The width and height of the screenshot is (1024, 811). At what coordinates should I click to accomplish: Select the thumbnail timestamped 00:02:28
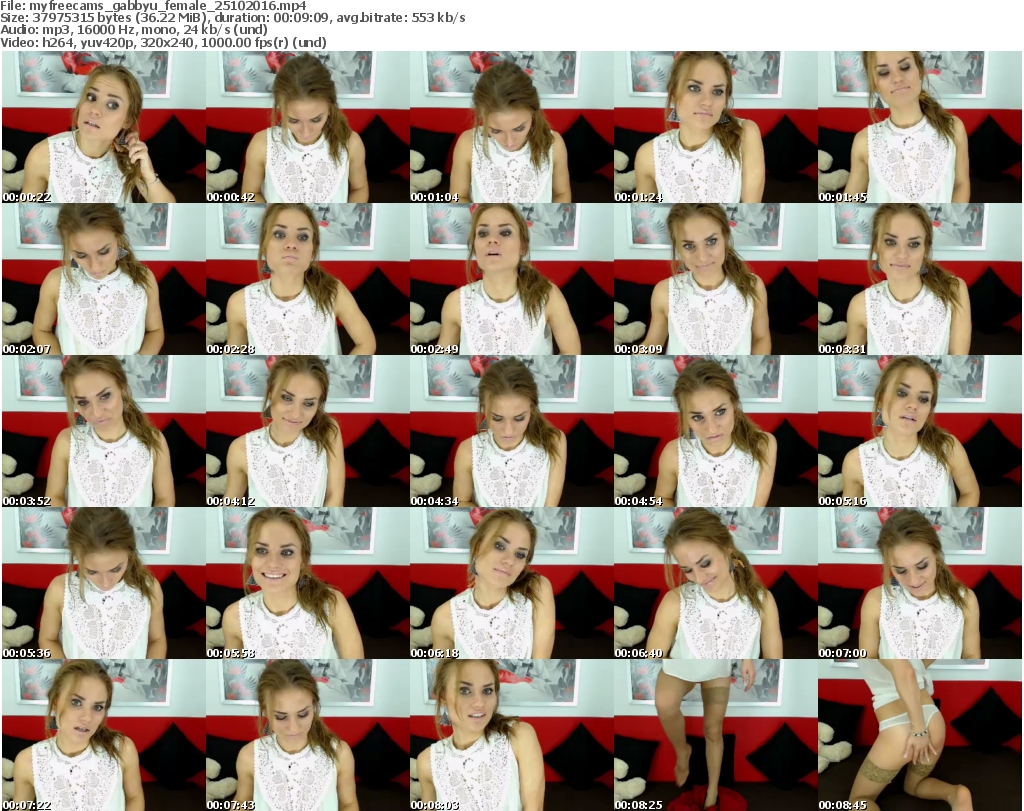click(x=308, y=279)
